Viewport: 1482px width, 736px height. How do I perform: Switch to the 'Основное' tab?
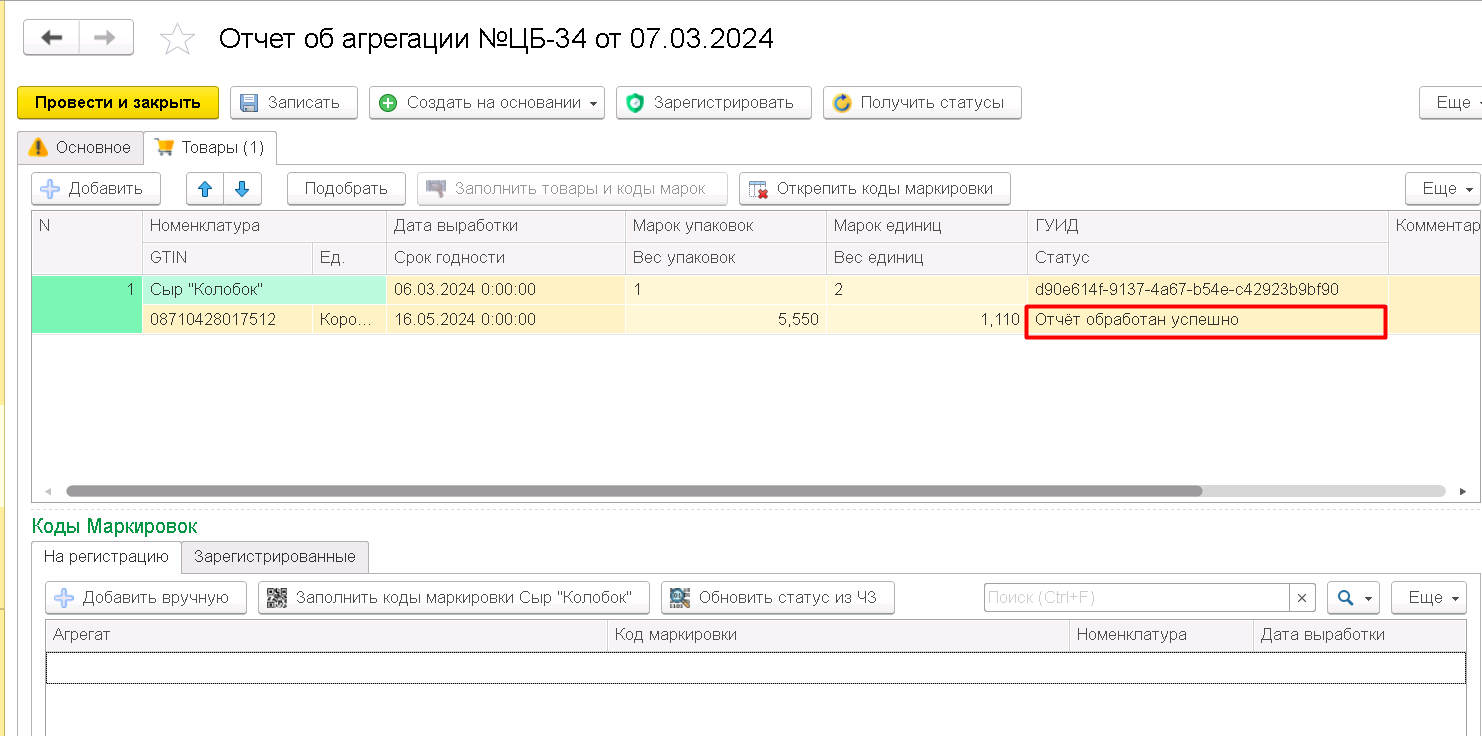click(x=80, y=147)
